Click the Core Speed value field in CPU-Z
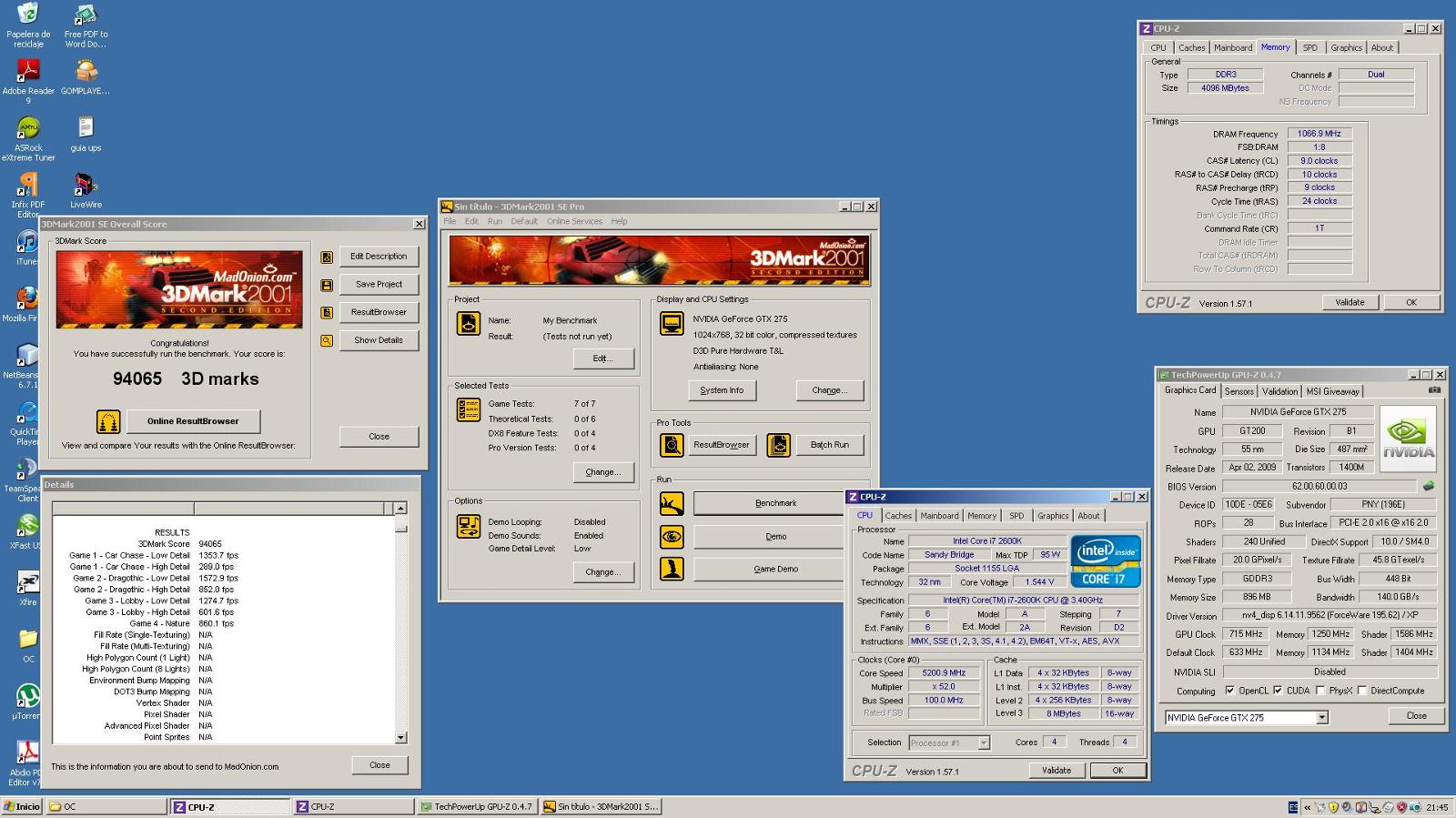Image resolution: width=1456 pixels, height=818 pixels. 944,673
